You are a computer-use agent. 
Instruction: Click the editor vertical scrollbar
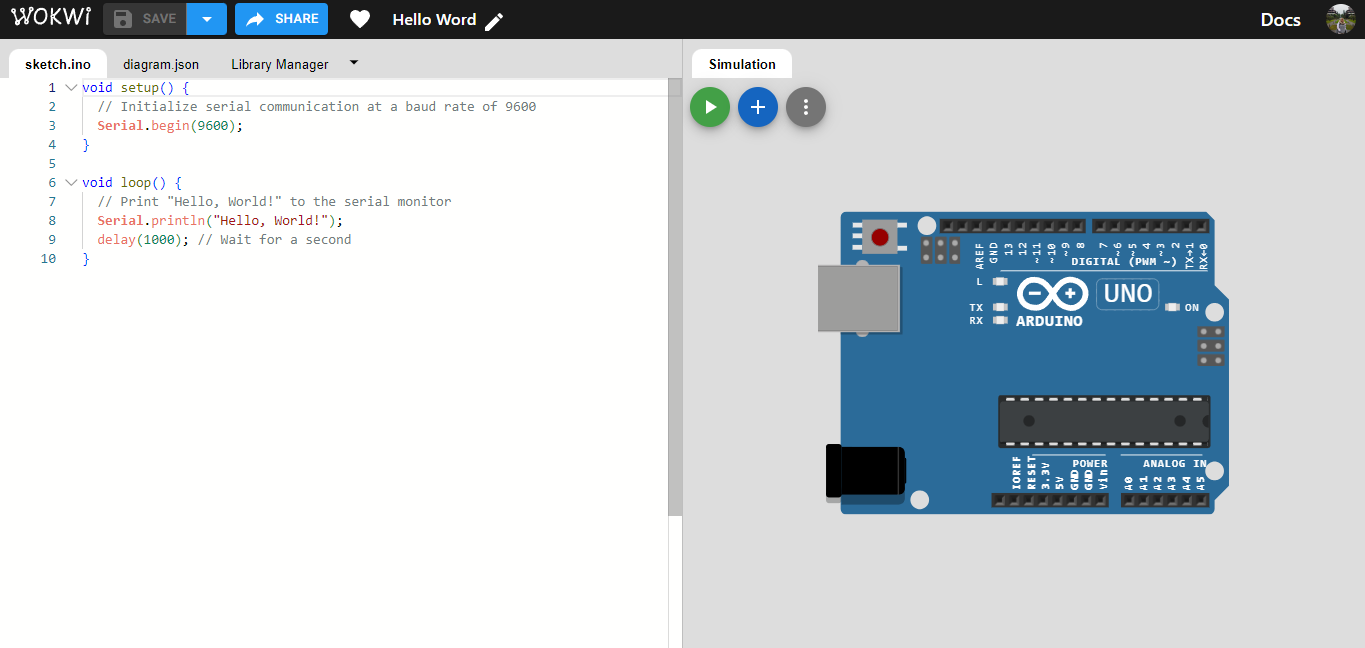tap(675, 298)
